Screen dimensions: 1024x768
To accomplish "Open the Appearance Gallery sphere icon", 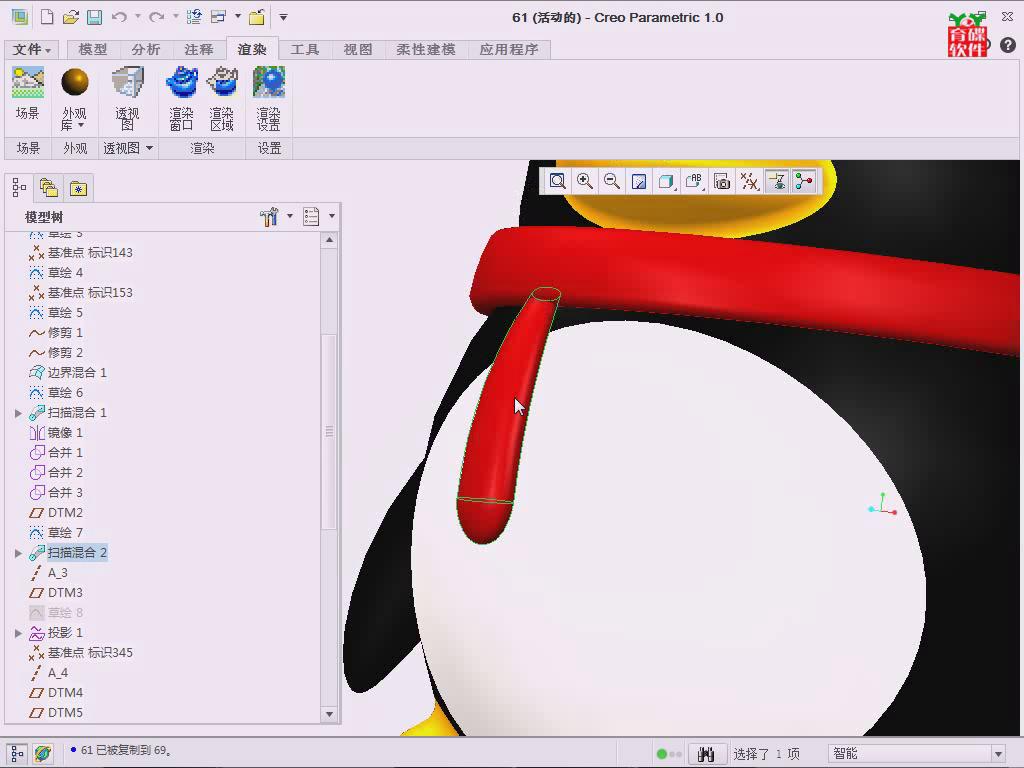I will point(74,82).
